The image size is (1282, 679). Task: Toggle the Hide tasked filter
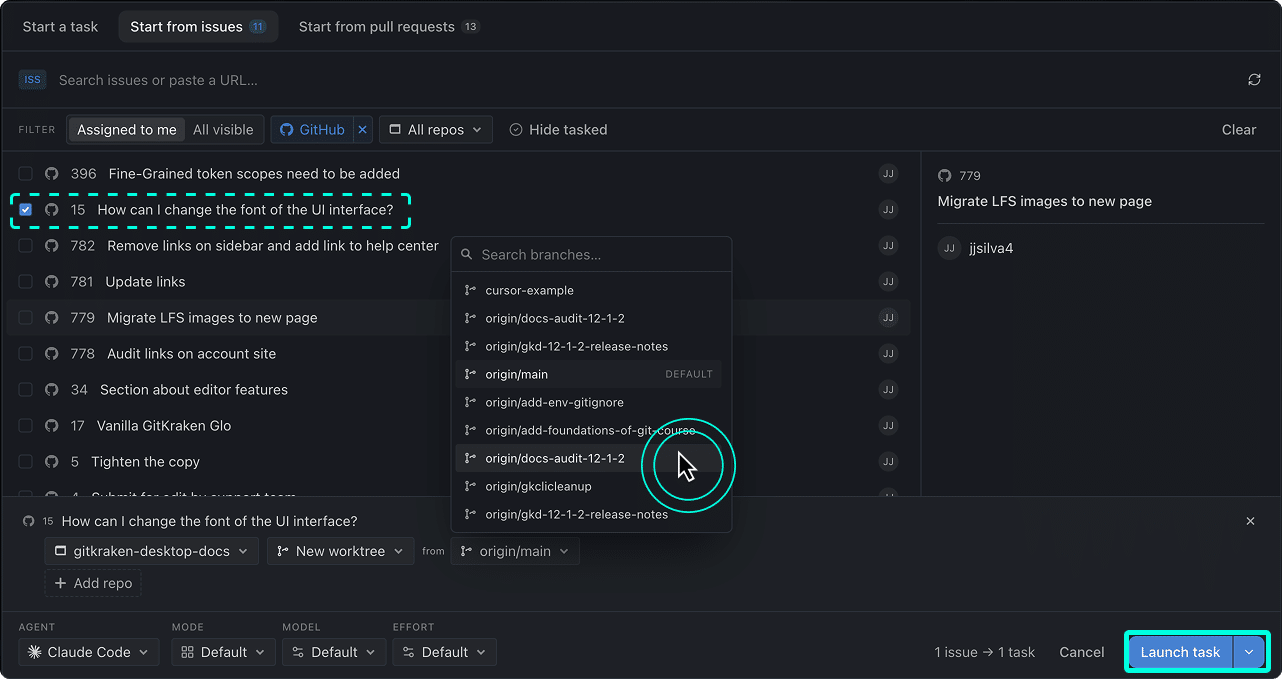(x=558, y=130)
